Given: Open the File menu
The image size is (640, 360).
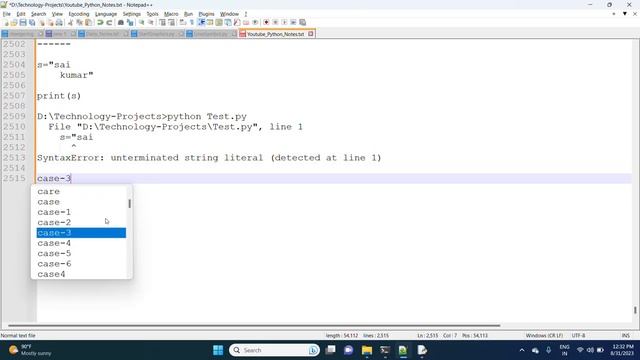Looking at the screenshot, I should tap(7, 14).
